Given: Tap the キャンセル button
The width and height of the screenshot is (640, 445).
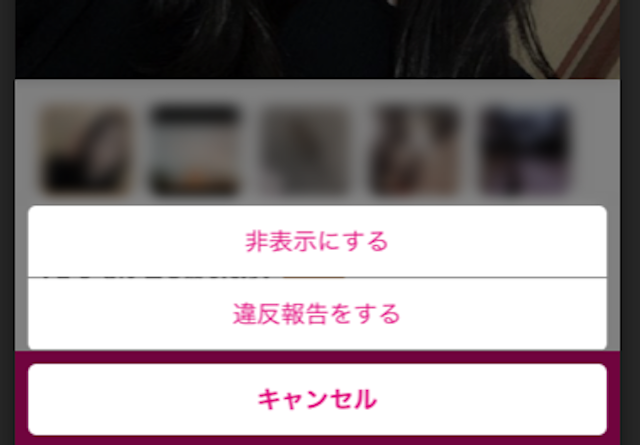Looking at the screenshot, I should (317, 399).
